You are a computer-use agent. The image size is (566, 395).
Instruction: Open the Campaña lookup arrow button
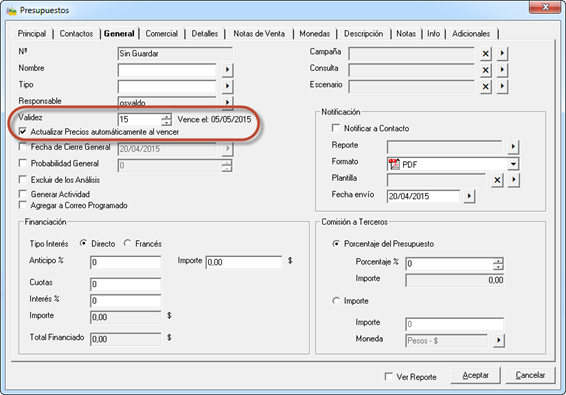pos(502,54)
